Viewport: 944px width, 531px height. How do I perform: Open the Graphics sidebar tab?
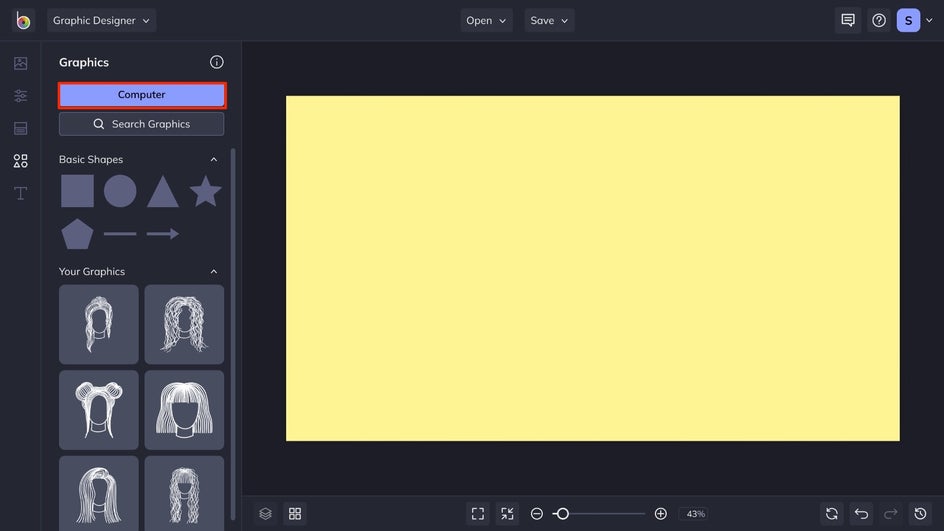coord(20,161)
